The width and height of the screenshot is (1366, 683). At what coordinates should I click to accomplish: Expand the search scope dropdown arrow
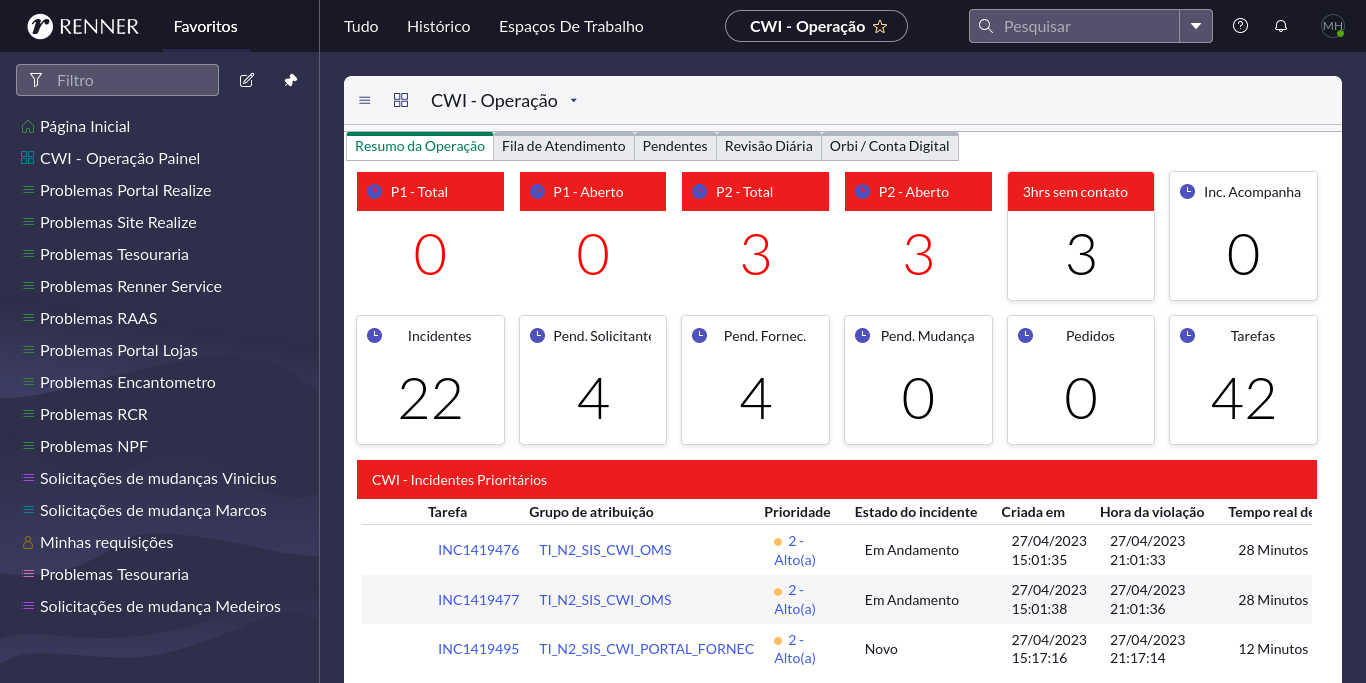click(x=1196, y=26)
